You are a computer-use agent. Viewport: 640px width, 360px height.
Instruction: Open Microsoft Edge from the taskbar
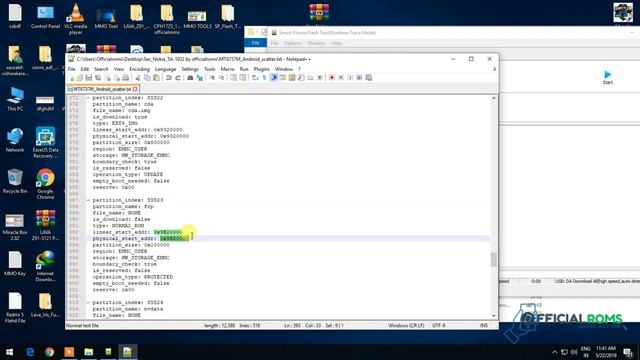point(30,352)
